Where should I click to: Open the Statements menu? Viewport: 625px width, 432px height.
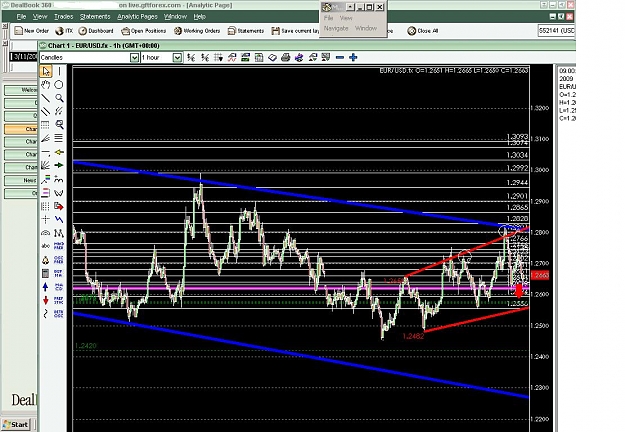pyautogui.click(x=95, y=17)
